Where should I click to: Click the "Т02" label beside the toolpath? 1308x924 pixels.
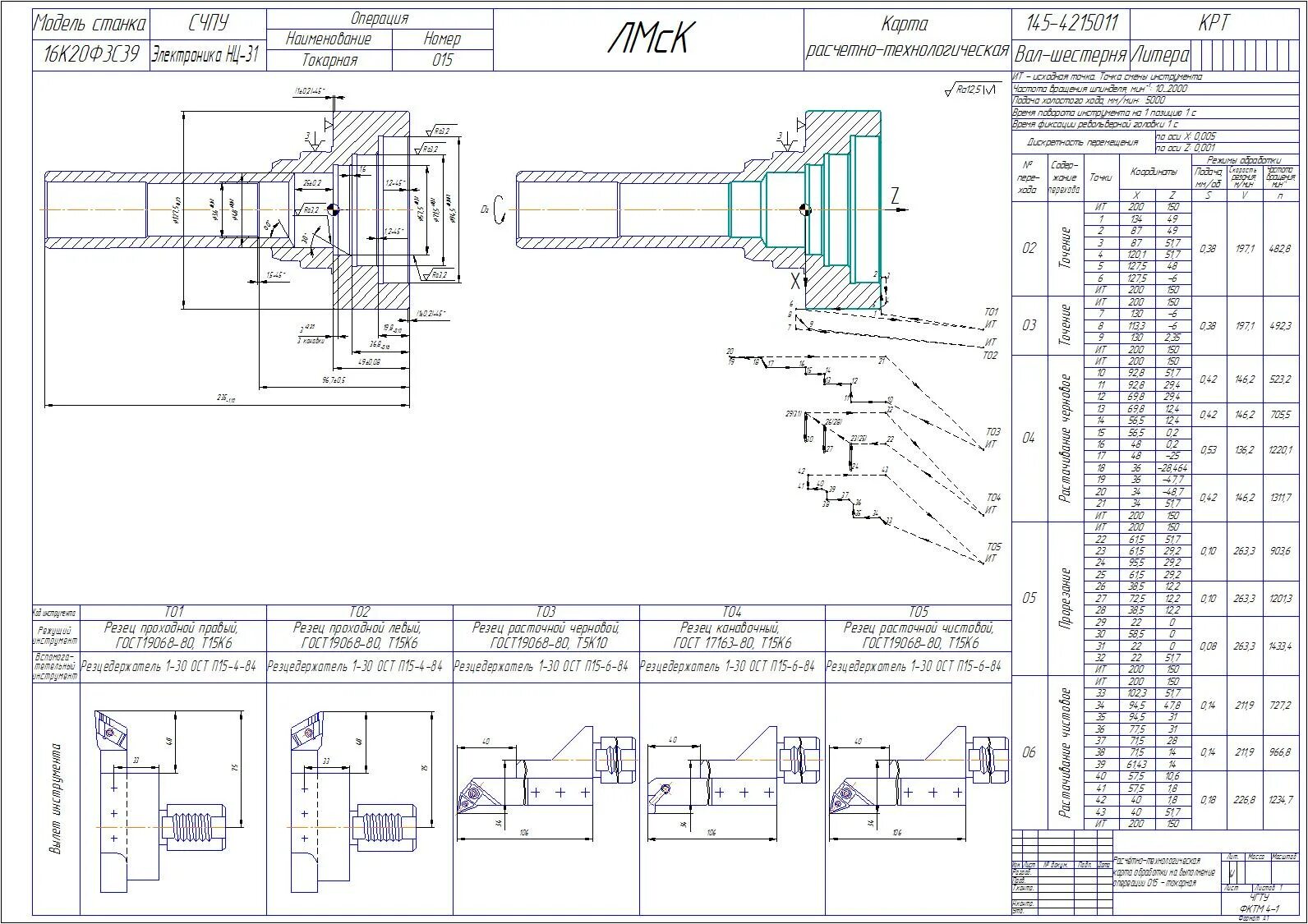(x=990, y=356)
